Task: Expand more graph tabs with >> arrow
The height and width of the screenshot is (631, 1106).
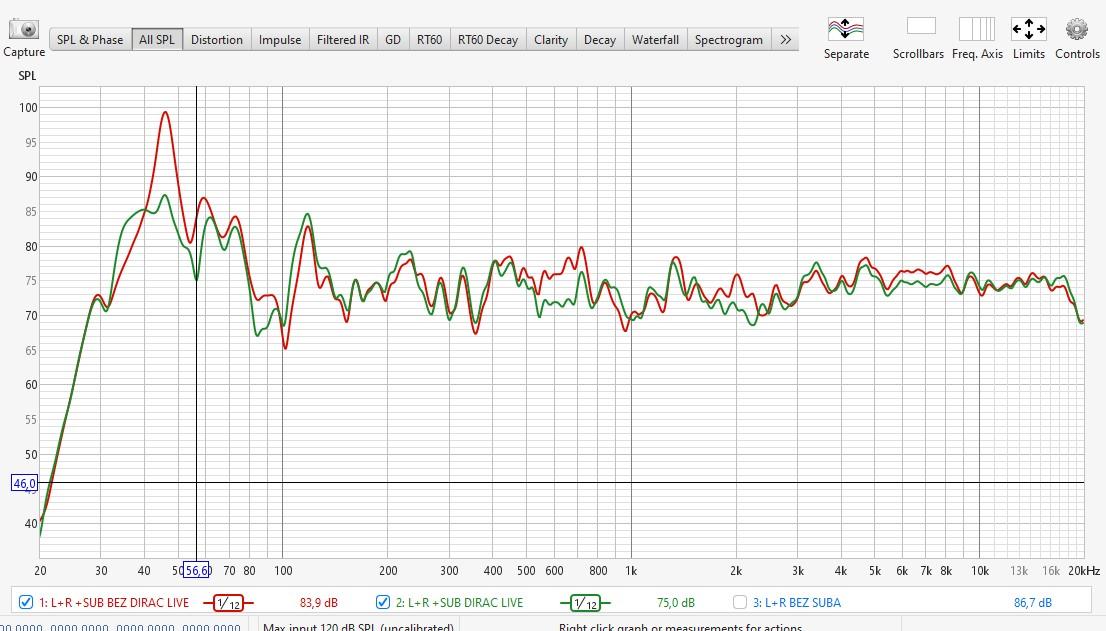Action: (x=785, y=40)
